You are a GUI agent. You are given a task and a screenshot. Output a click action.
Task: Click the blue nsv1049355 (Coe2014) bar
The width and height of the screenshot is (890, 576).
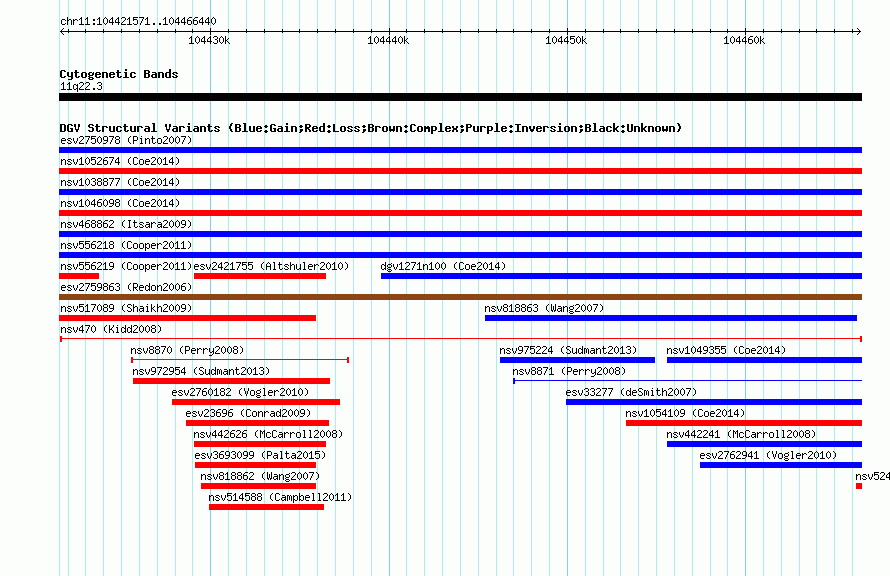(x=765, y=360)
